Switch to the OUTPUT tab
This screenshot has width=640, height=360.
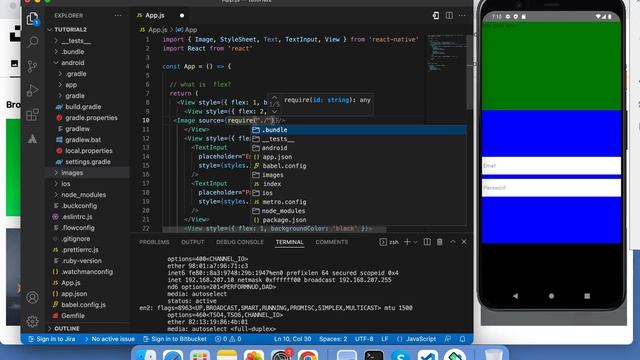coord(193,242)
